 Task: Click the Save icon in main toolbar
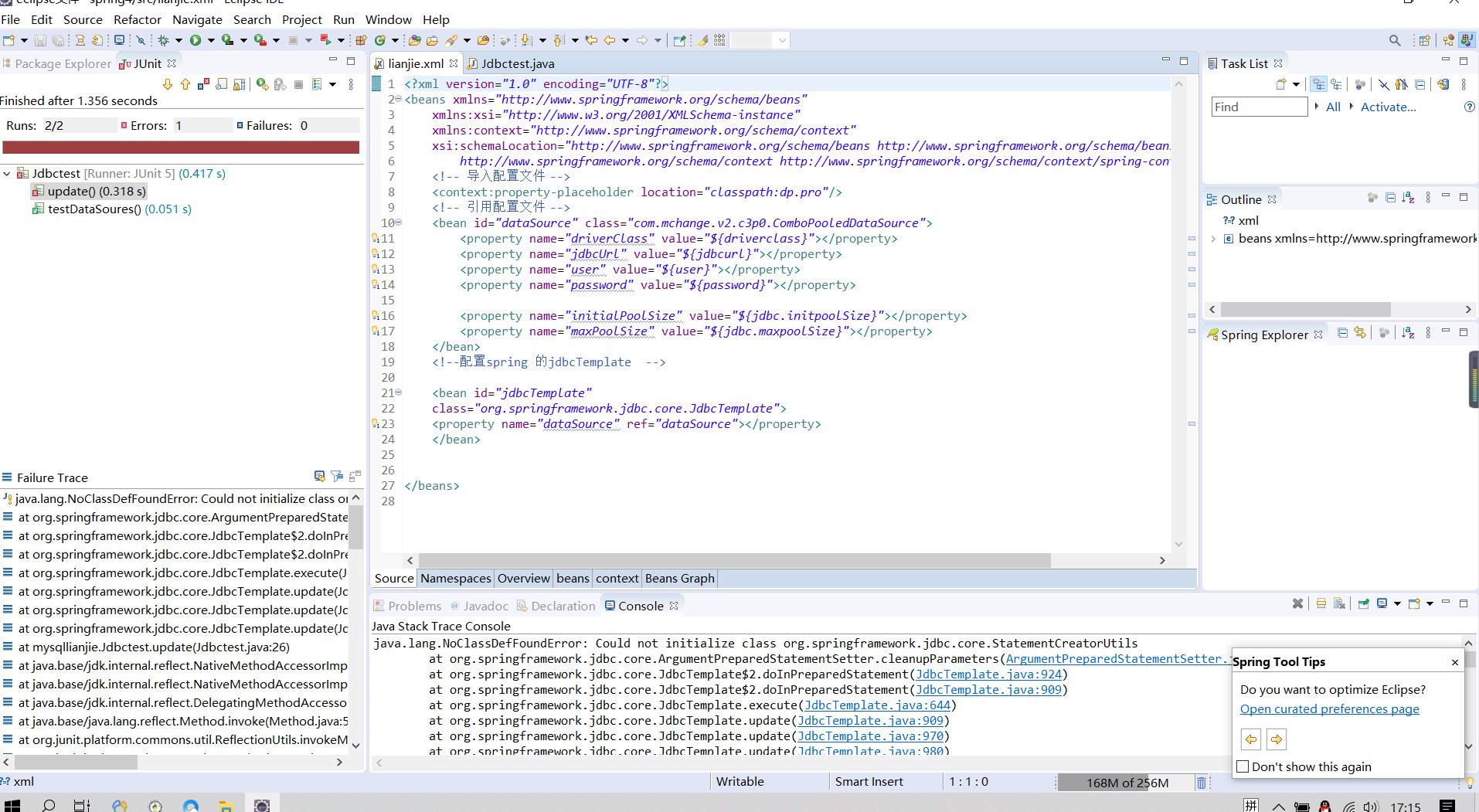tap(40, 40)
